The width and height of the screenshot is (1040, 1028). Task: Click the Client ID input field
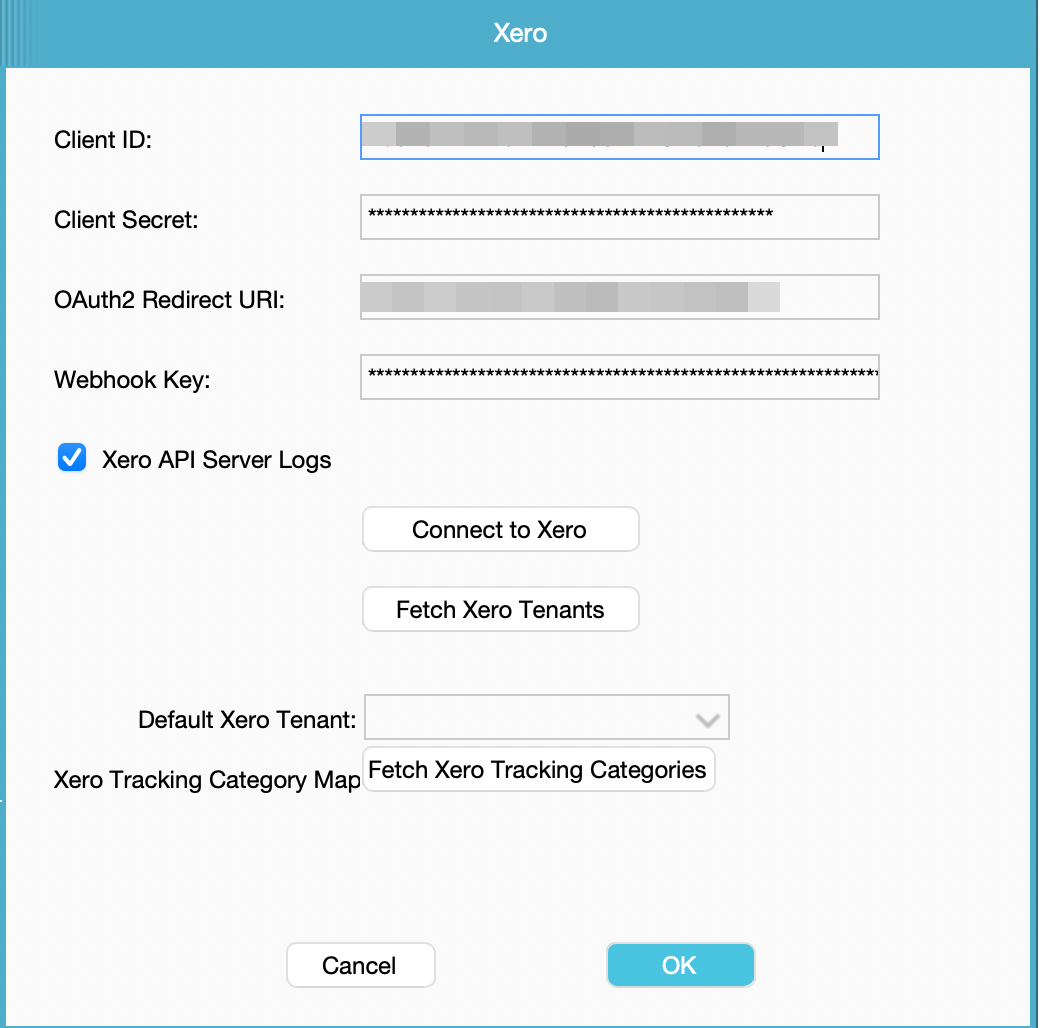coord(619,137)
